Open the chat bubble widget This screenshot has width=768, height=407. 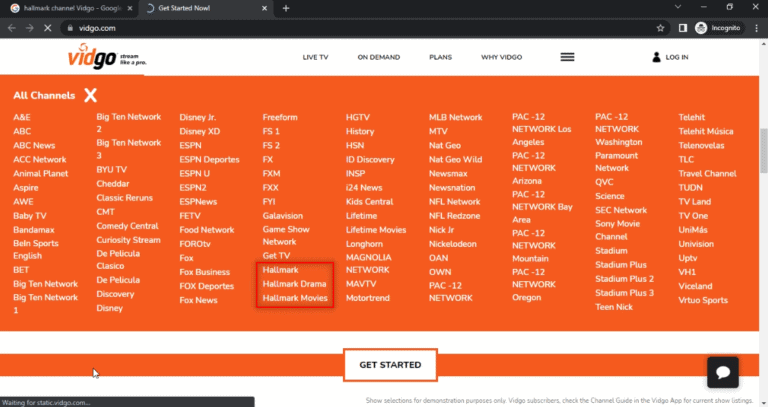coord(722,372)
